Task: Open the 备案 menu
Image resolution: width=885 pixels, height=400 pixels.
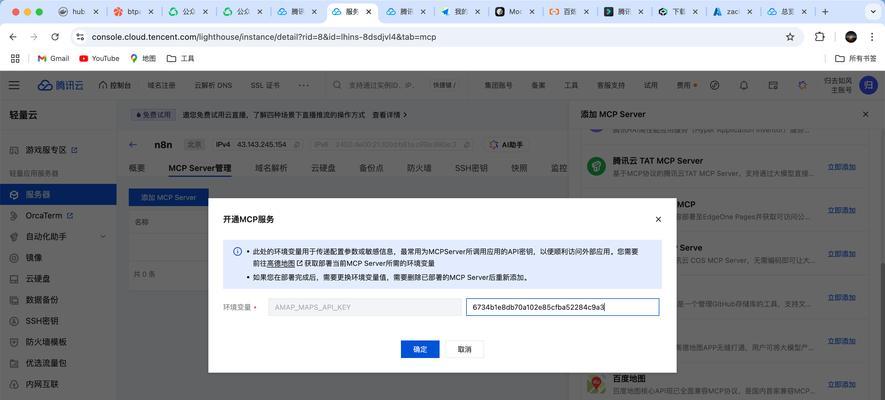Action: [538, 85]
